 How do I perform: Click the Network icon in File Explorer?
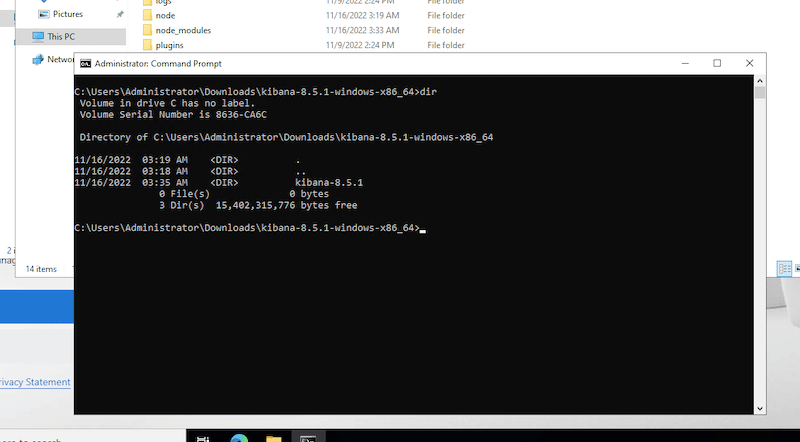coord(38,60)
